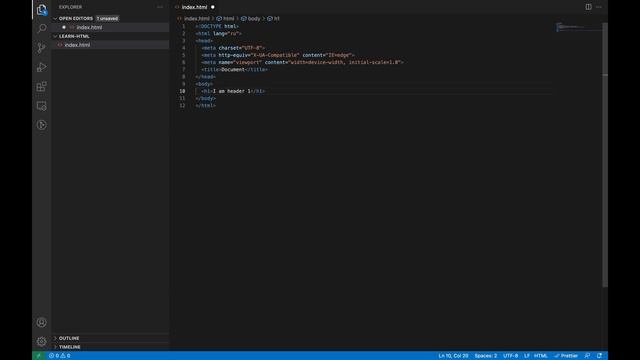The width and height of the screenshot is (640, 360).
Task: Click the EXPLORER panel title
Action: coord(70,7)
